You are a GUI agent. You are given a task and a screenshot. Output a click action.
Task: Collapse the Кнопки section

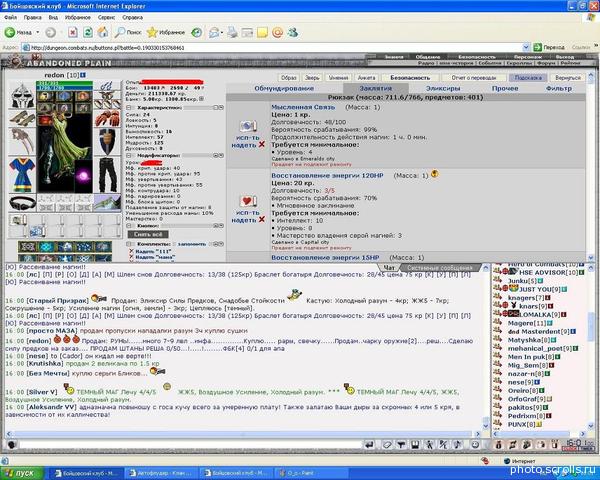(129, 226)
